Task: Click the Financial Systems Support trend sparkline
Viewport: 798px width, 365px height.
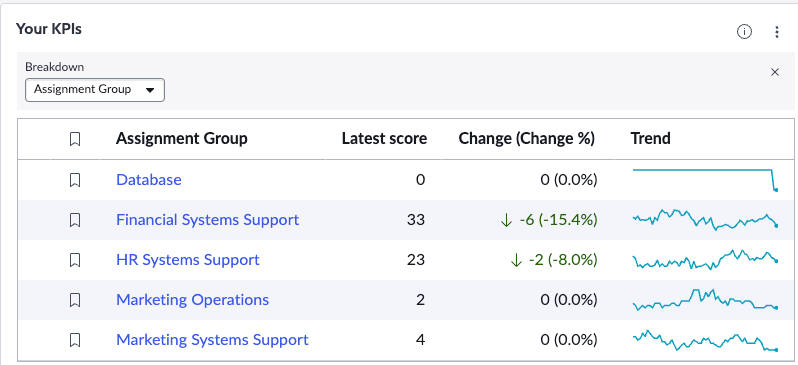Action: [705, 219]
